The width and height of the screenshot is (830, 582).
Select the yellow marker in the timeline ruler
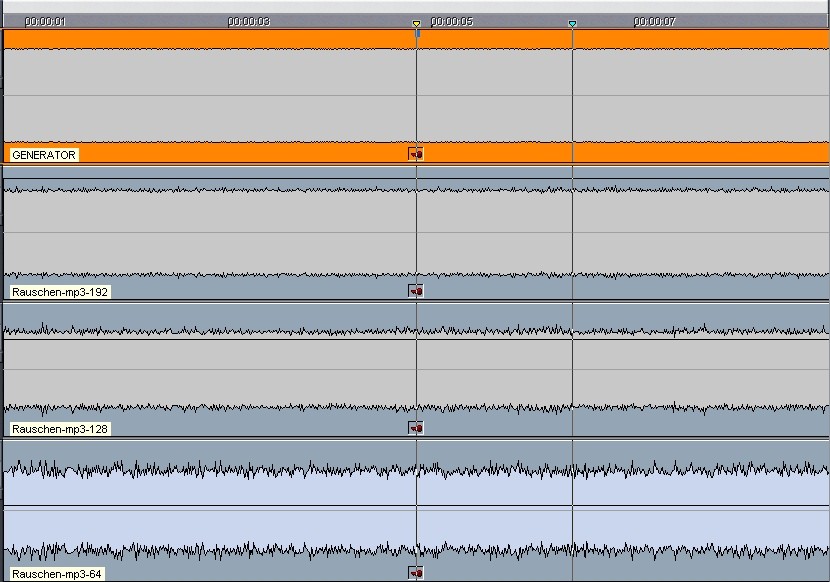click(x=417, y=24)
